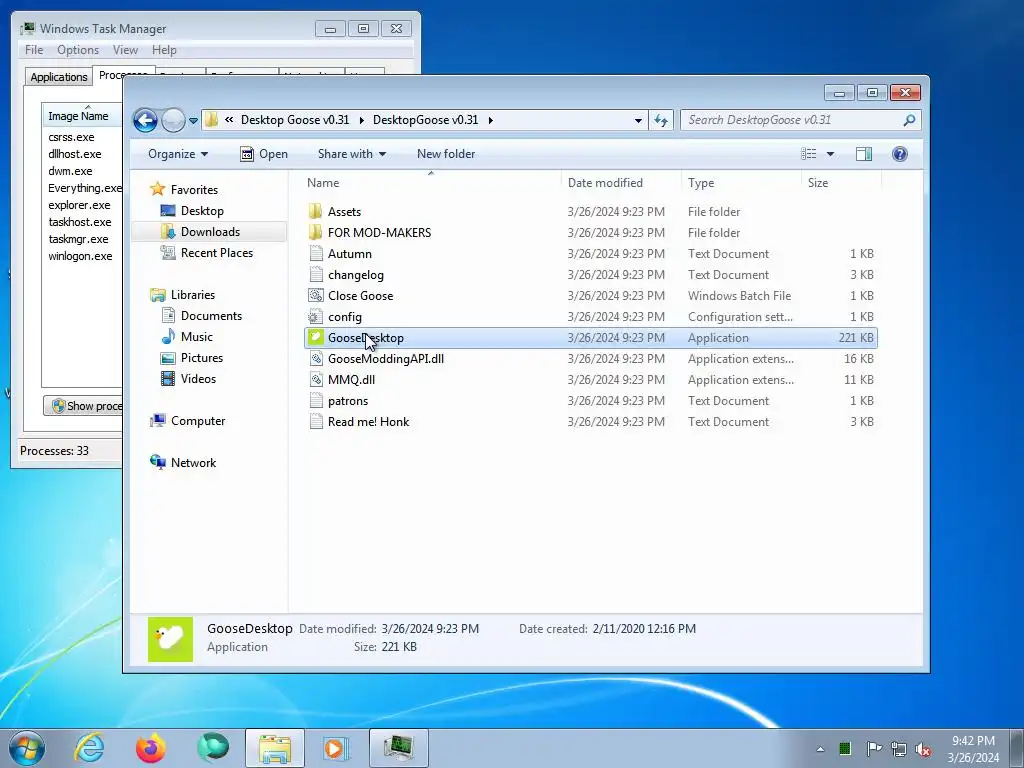1024x768 pixels.
Task: Open the recent locations dropdown arrow
Action: pos(193,121)
